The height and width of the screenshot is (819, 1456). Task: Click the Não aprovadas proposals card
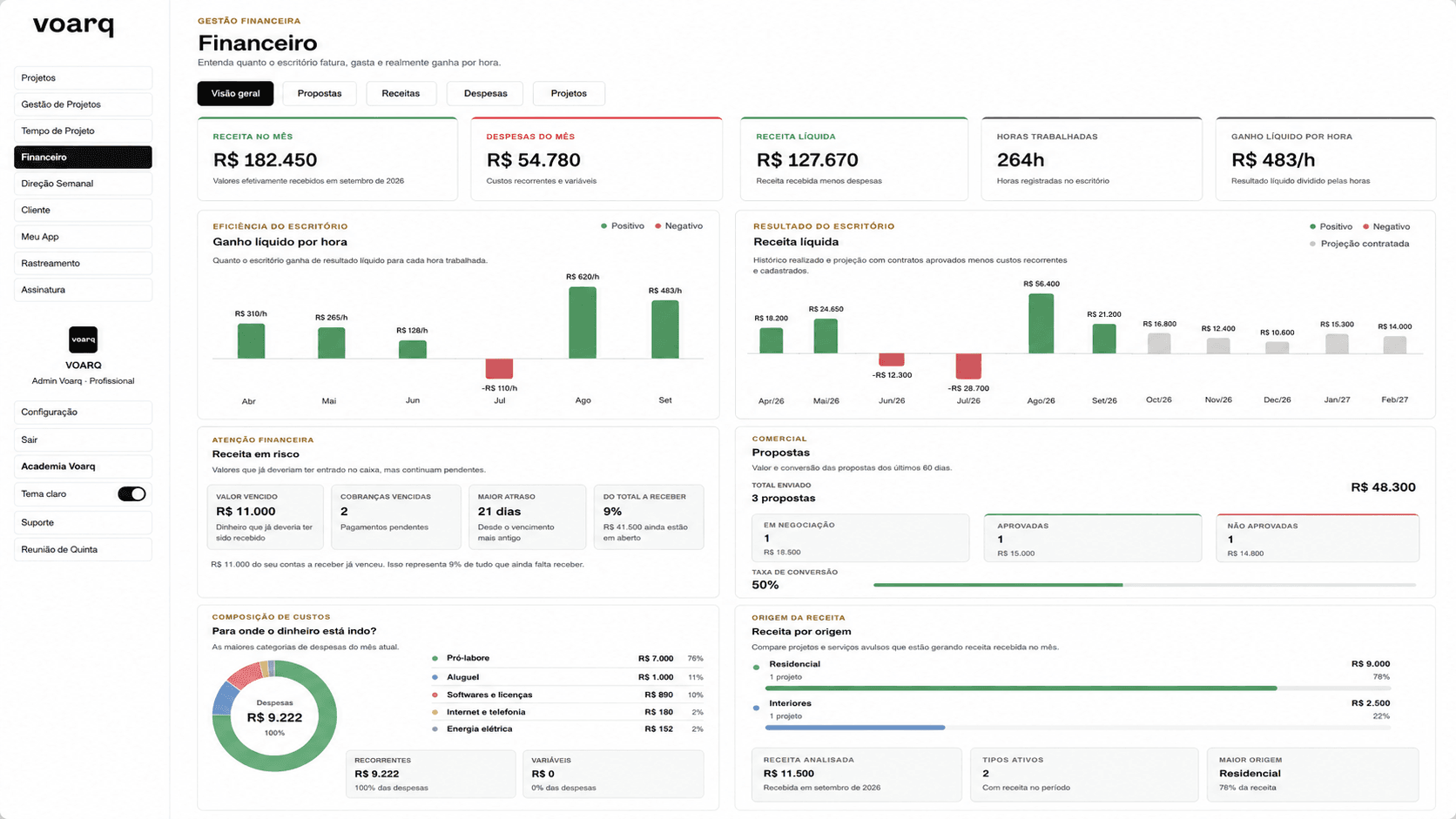1318,538
